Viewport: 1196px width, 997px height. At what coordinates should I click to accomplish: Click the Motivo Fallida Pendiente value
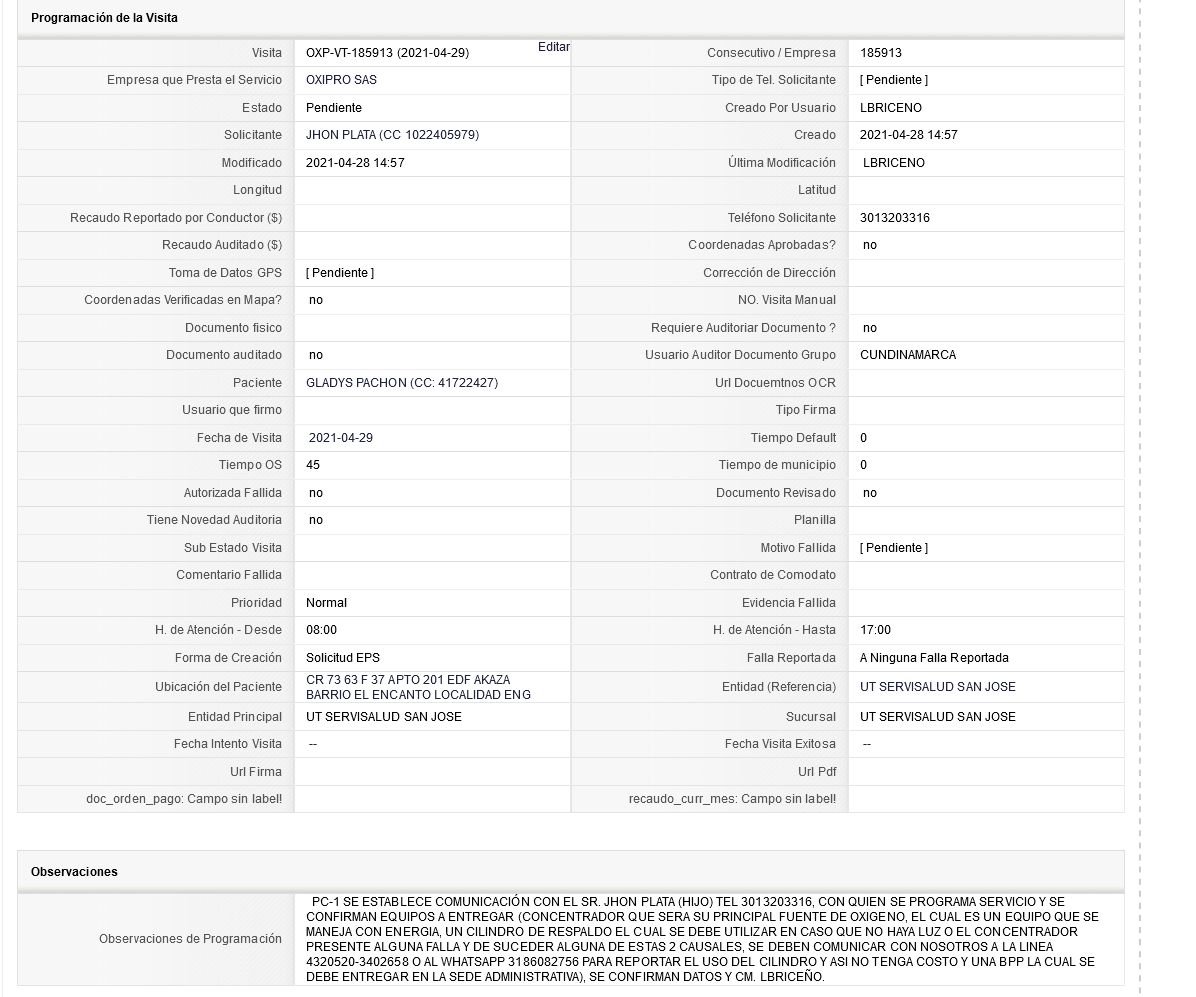pyautogui.click(x=893, y=548)
